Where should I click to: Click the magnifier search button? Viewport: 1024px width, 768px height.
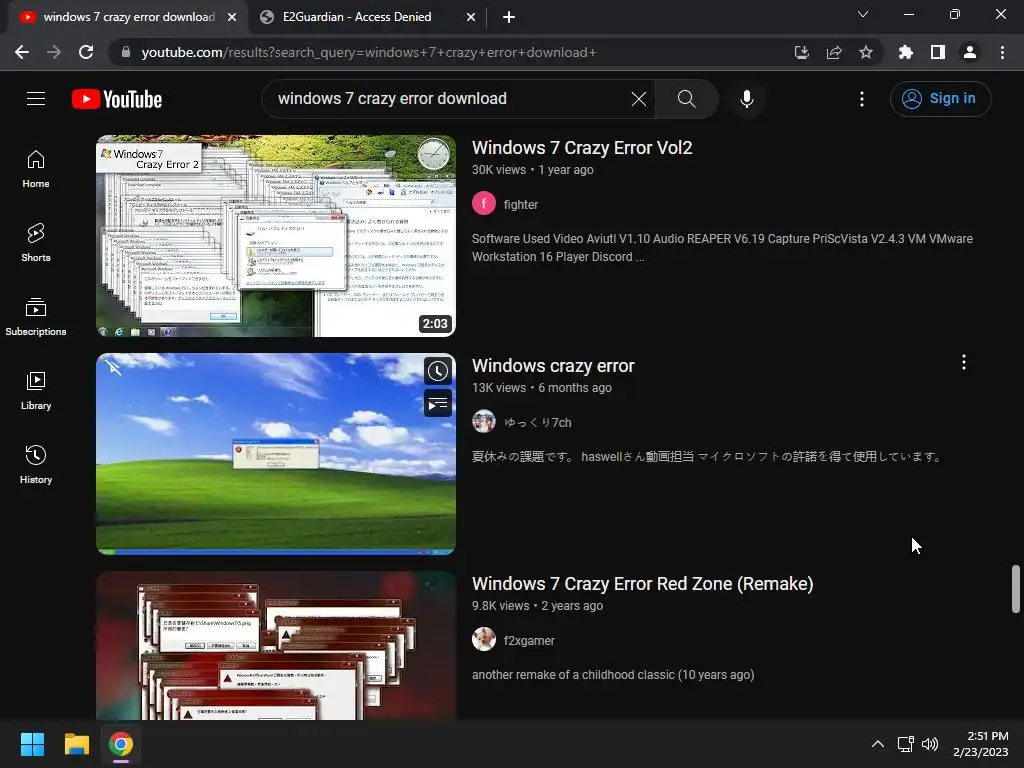click(686, 99)
